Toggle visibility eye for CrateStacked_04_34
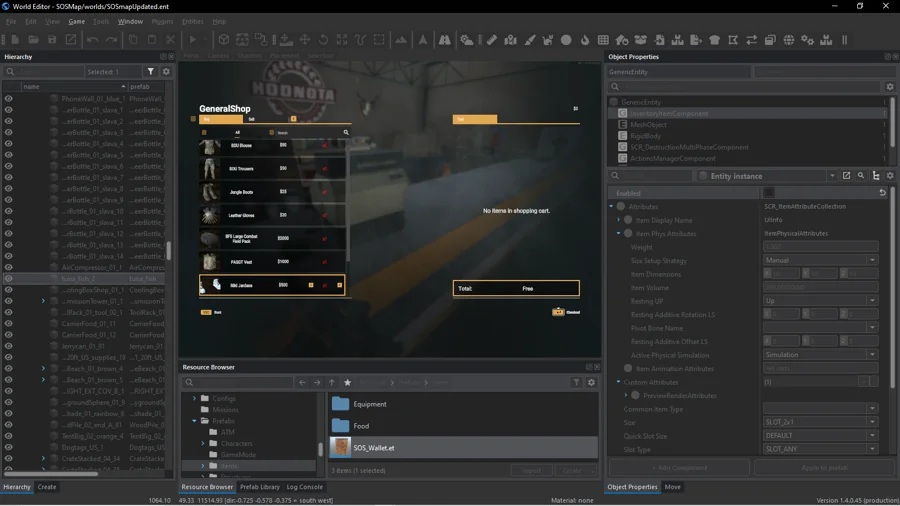Screen dimensions: 900x506 [x=9, y=458]
